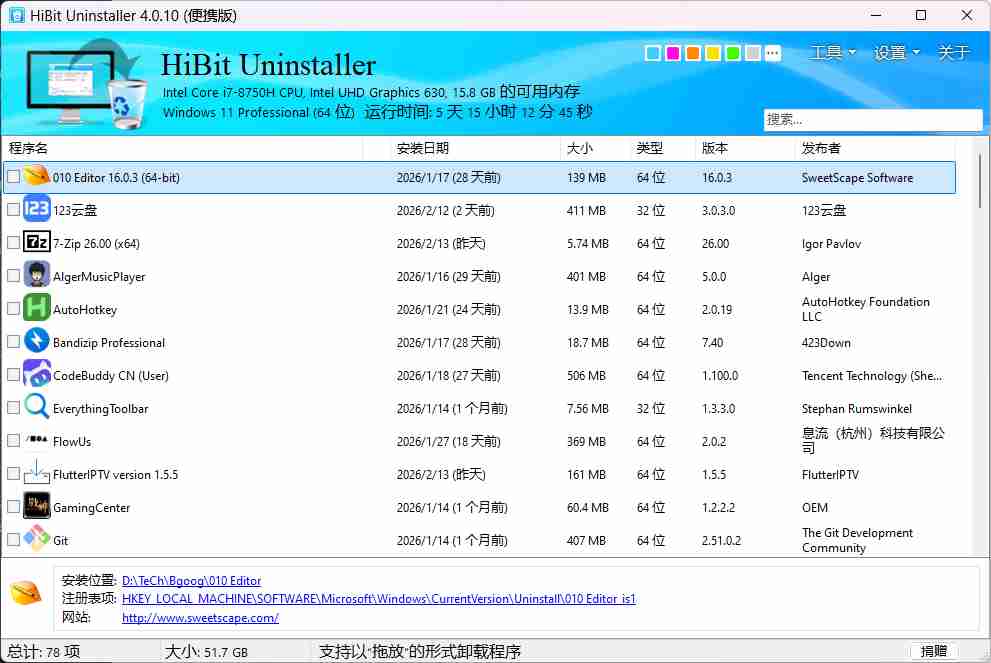Pick the magenta theme color swatch

point(672,53)
